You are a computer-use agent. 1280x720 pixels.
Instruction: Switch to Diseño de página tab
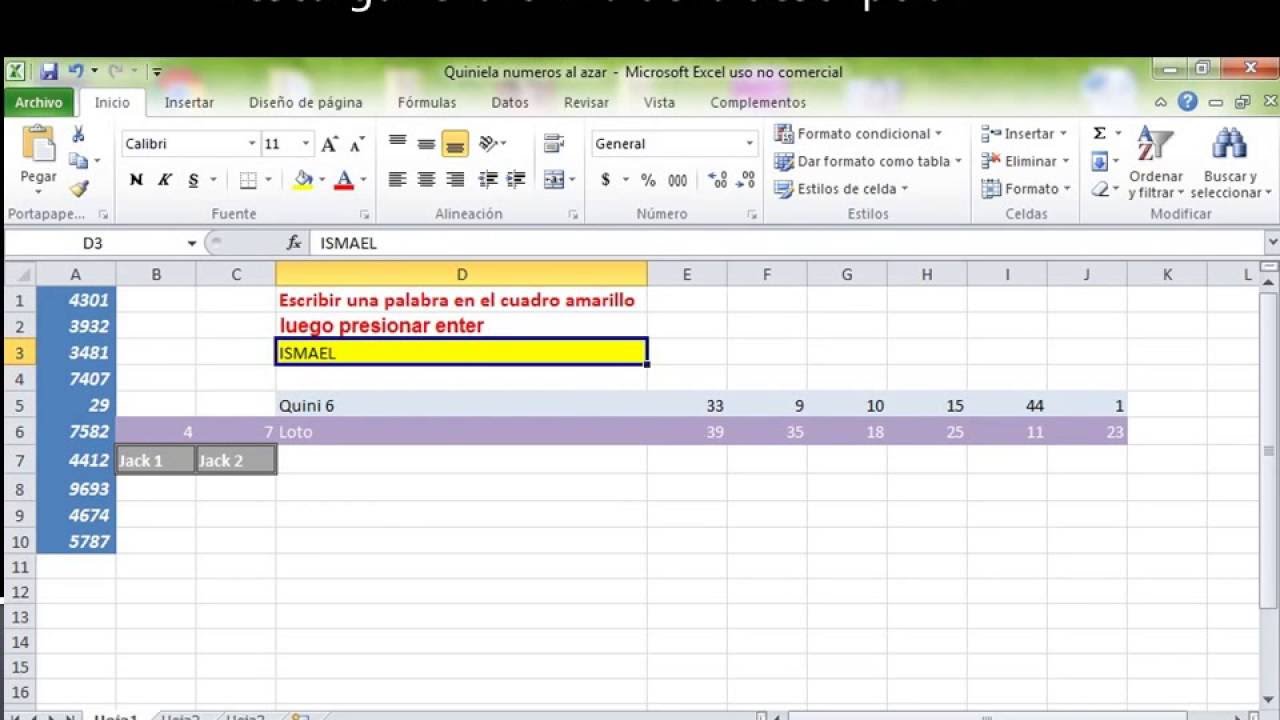306,102
